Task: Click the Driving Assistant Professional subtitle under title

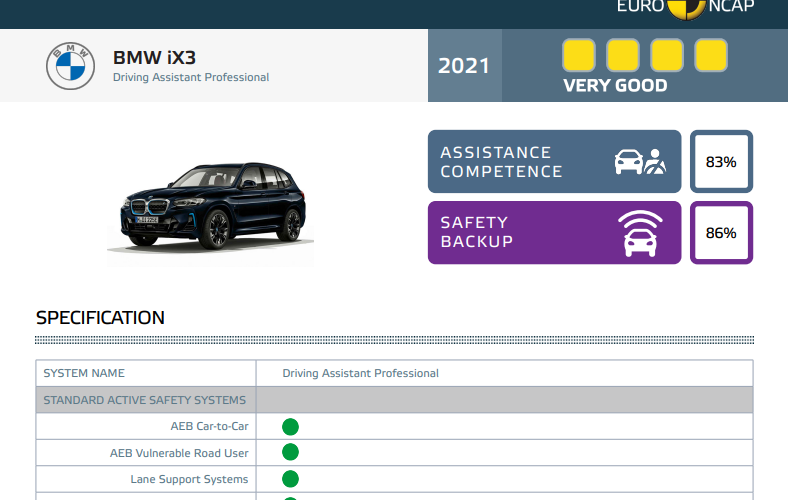Action: (191, 77)
